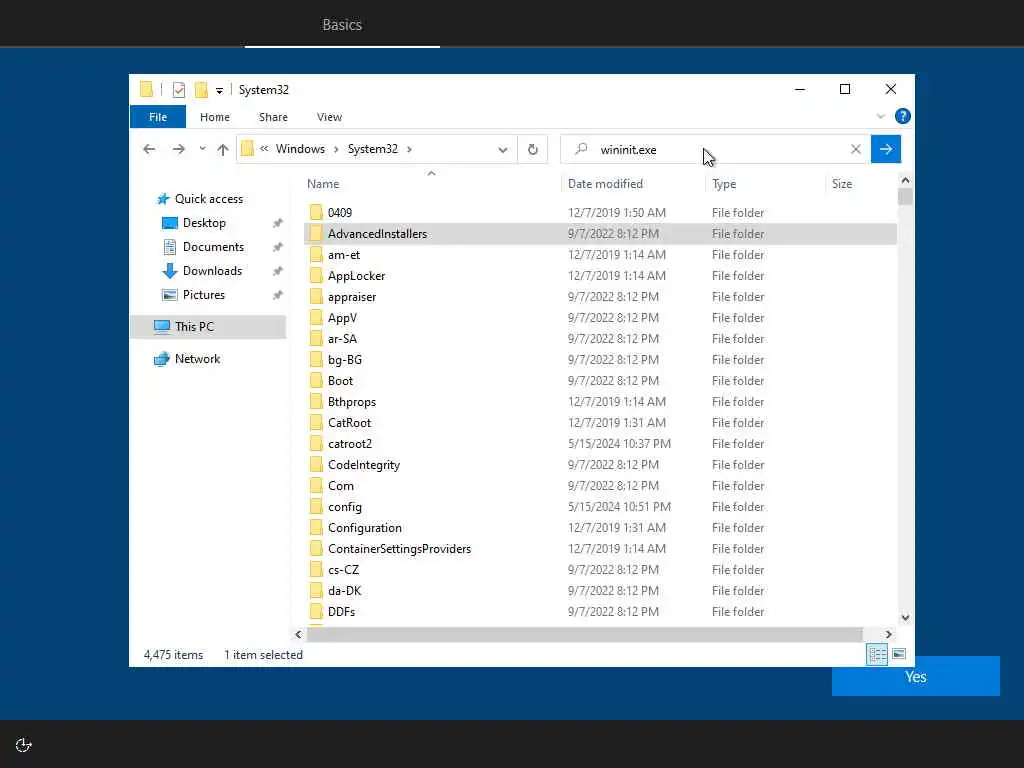Select the Boot folder icon
Image resolution: width=1024 pixels, height=768 pixels.
(316, 381)
